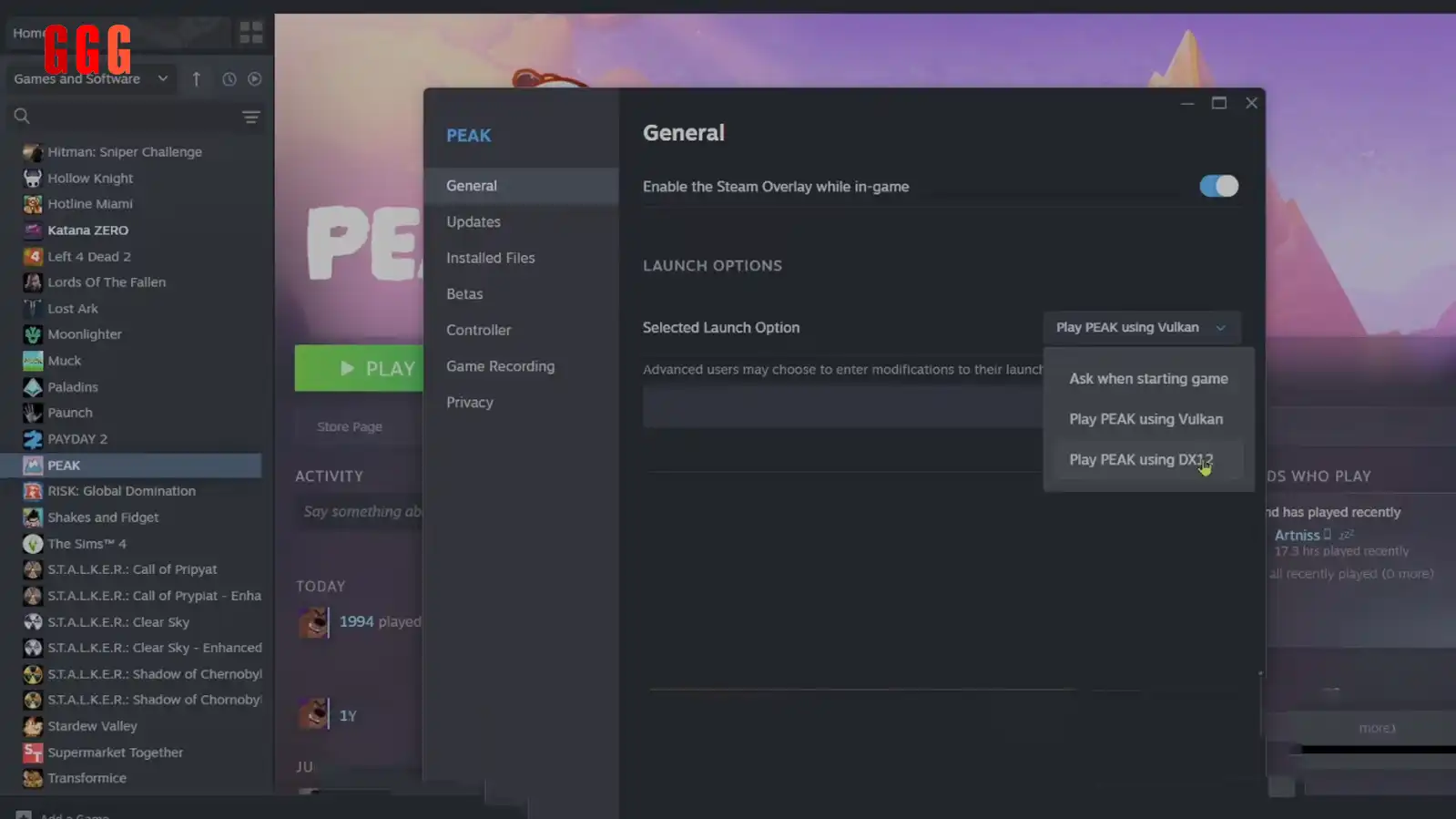Click the PEAK game icon in library
The image size is (1456, 819).
point(33,466)
